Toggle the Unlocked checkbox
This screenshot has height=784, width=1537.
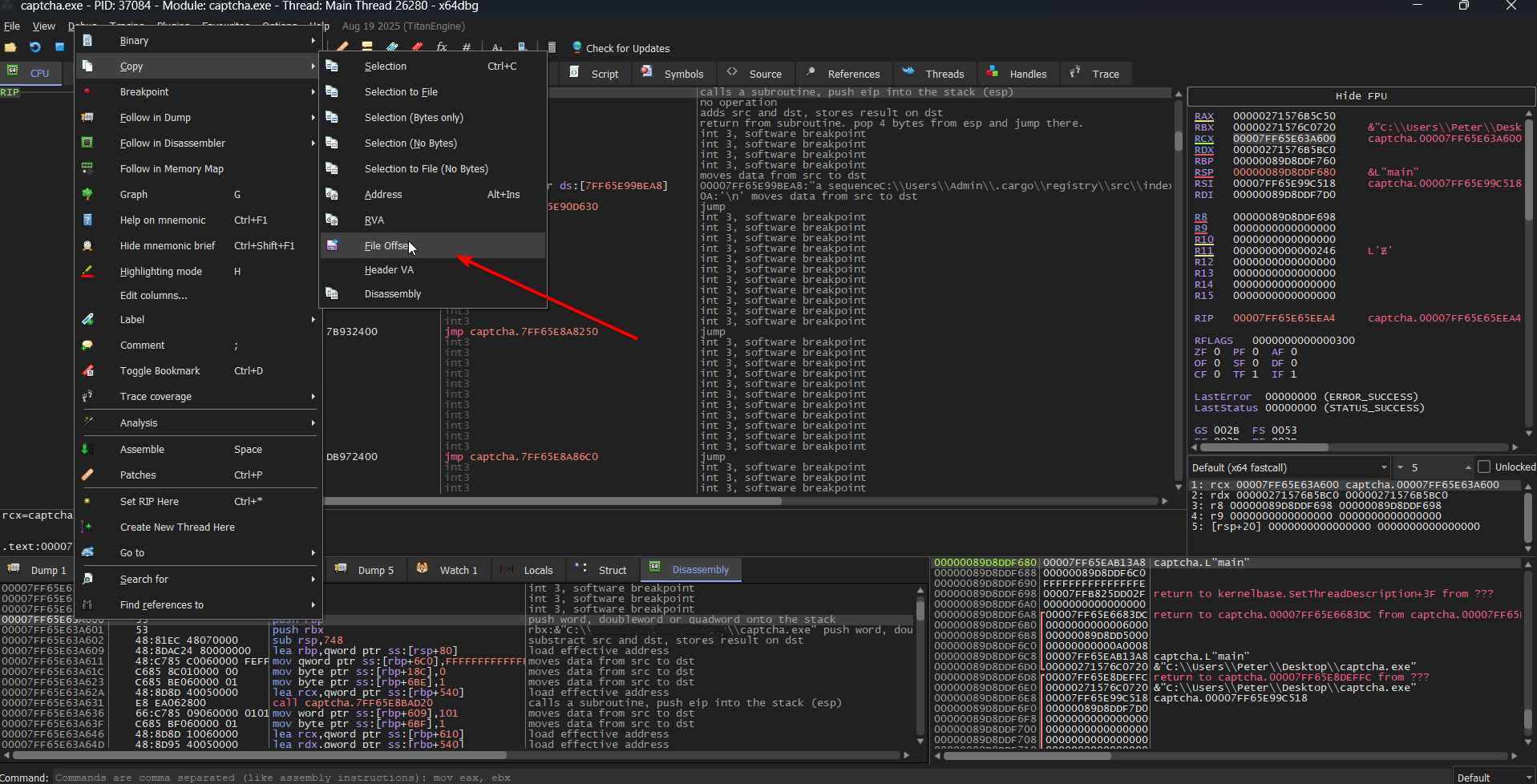[1484, 467]
